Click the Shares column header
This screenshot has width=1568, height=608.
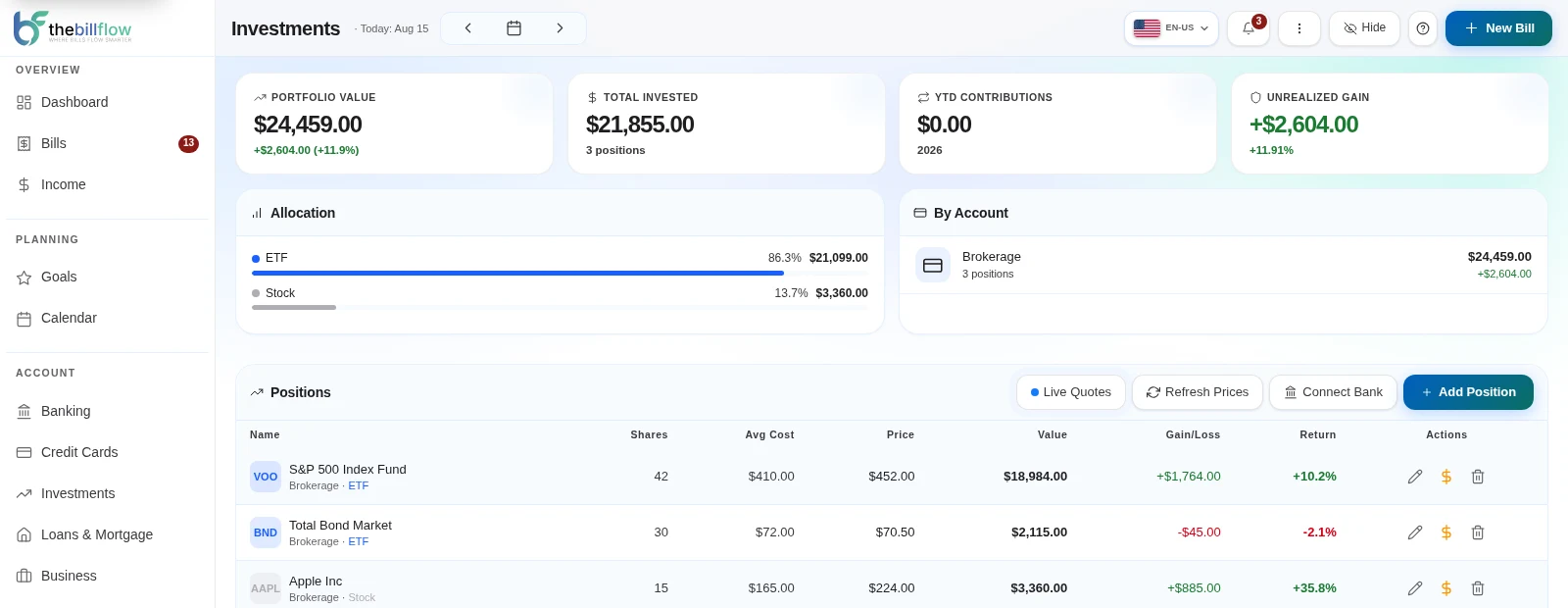[649, 434]
